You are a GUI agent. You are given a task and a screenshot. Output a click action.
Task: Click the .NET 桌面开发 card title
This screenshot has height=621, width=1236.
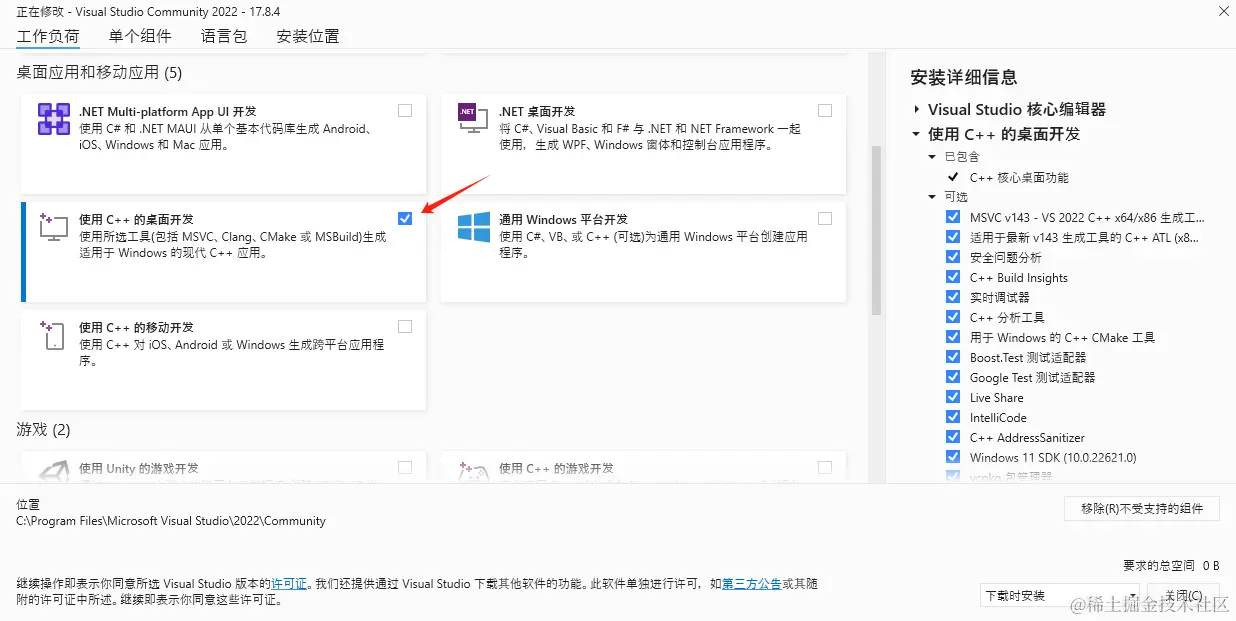(537, 111)
